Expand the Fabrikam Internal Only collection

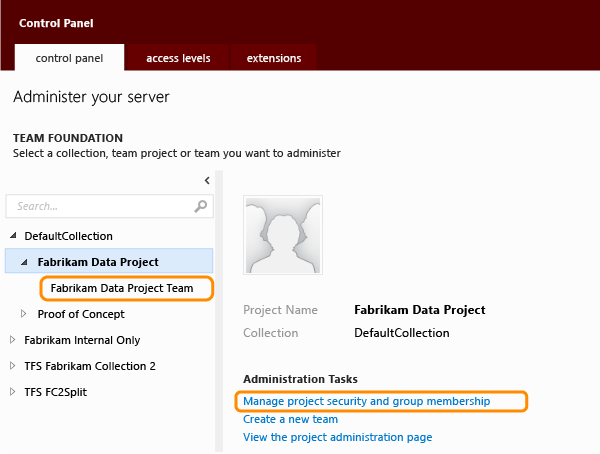coord(12,340)
